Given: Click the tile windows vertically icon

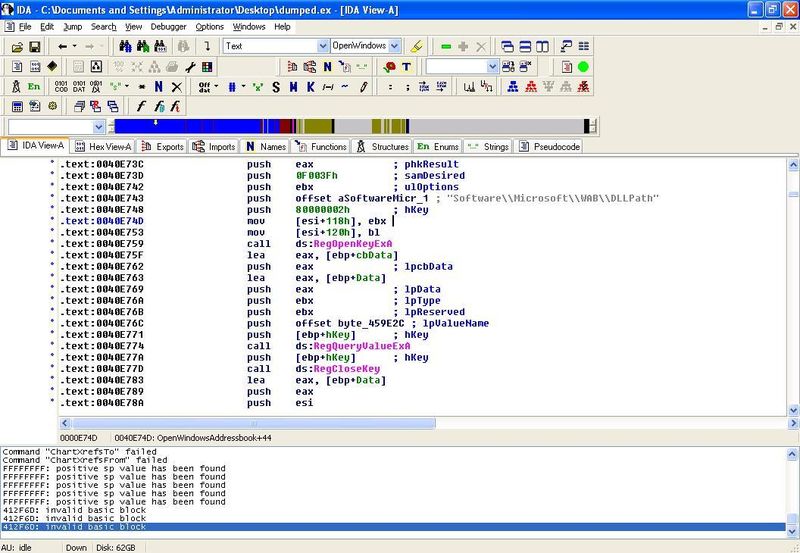Looking at the screenshot, I should 542,47.
